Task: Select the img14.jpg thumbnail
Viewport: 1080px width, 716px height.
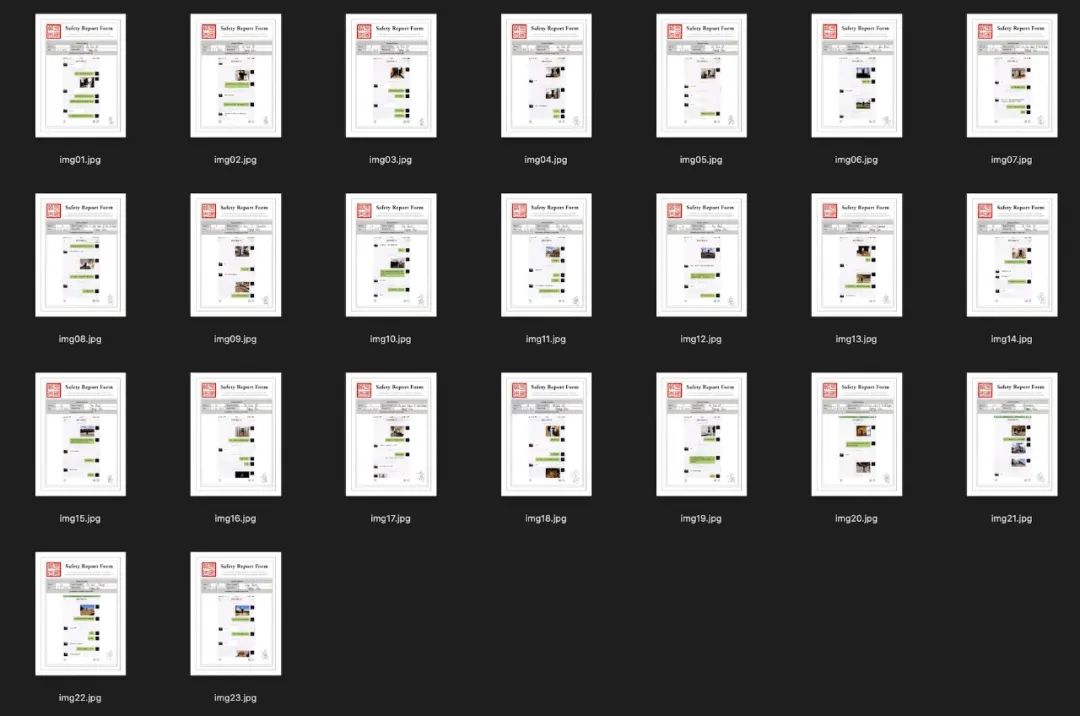Action: pyautogui.click(x=1012, y=255)
